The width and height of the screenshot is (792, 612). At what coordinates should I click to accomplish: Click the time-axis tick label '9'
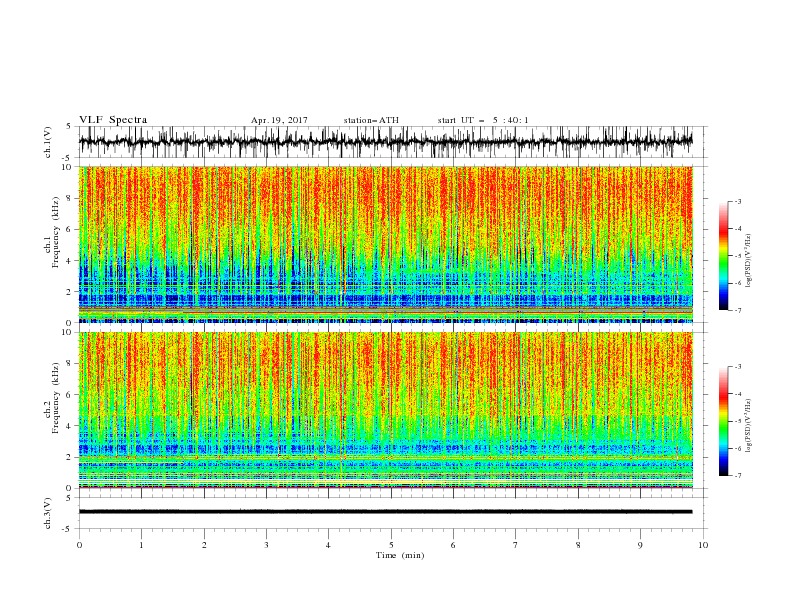pos(640,545)
